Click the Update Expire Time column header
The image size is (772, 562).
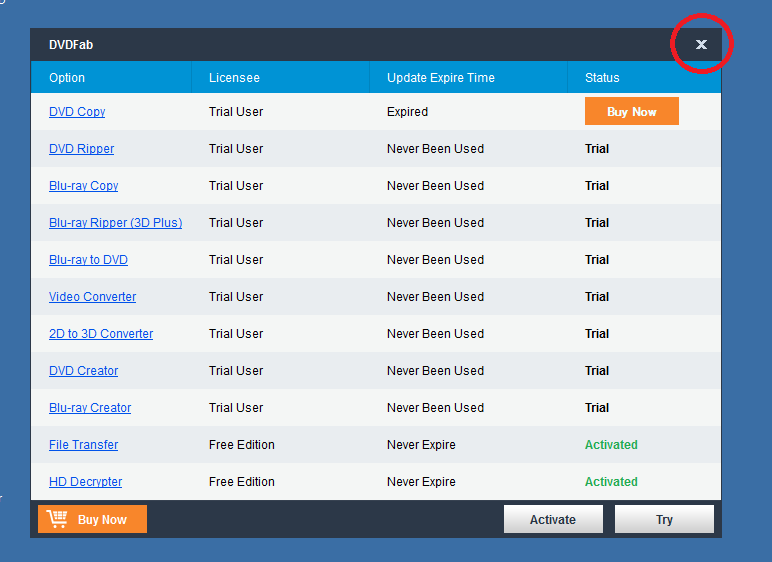468,77
